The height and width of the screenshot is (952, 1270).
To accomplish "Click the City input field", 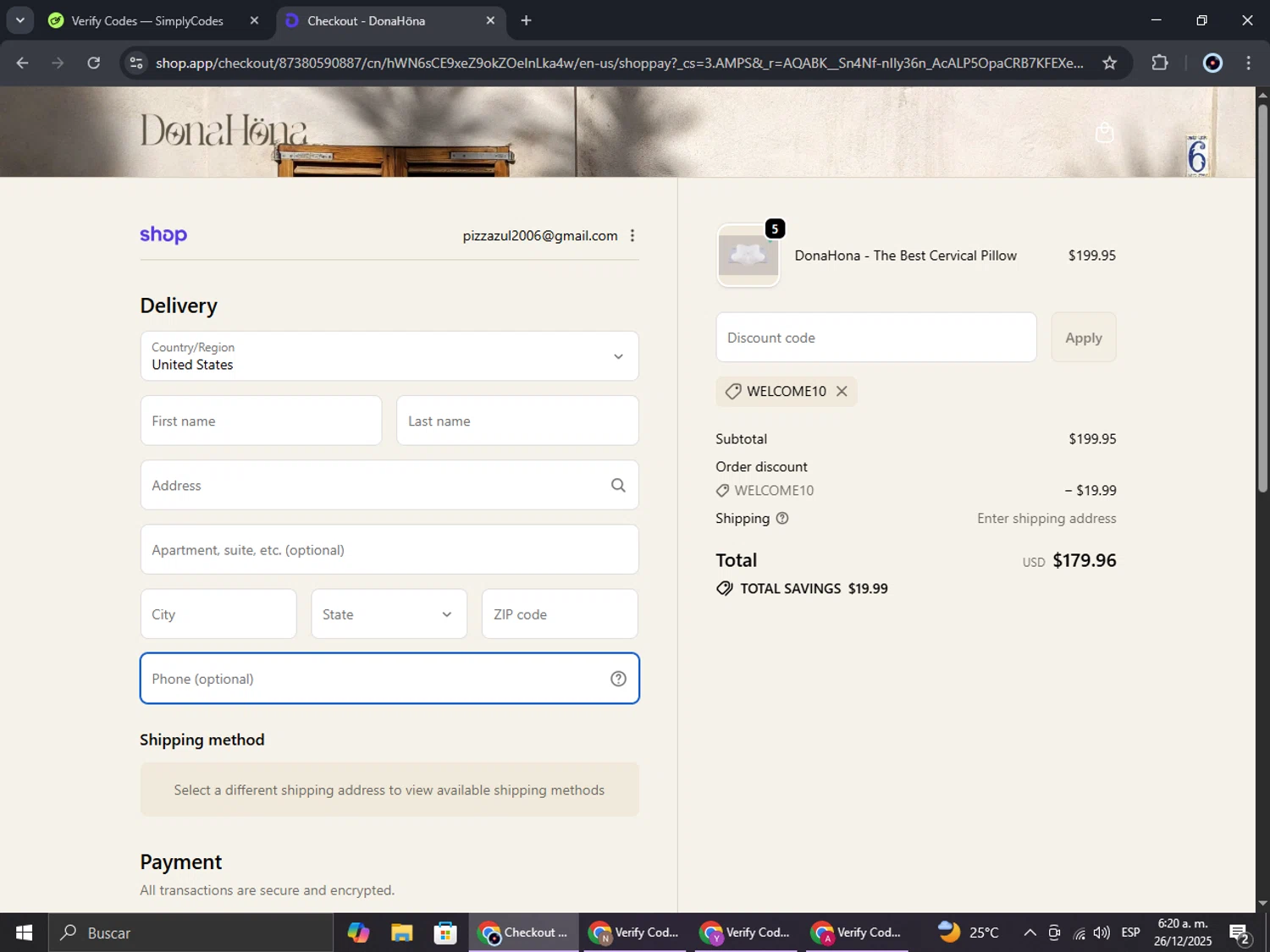I will point(218,614).
